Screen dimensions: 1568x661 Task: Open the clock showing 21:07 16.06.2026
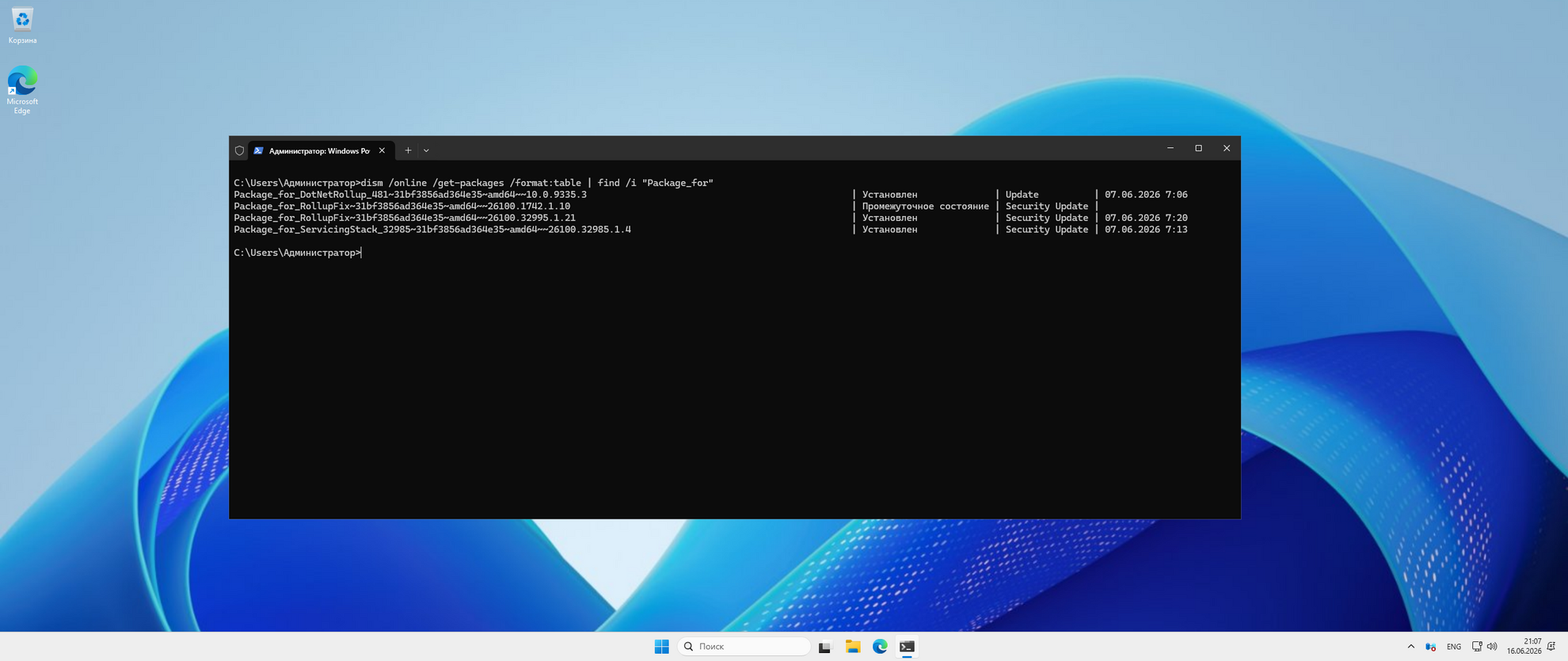1524,647
